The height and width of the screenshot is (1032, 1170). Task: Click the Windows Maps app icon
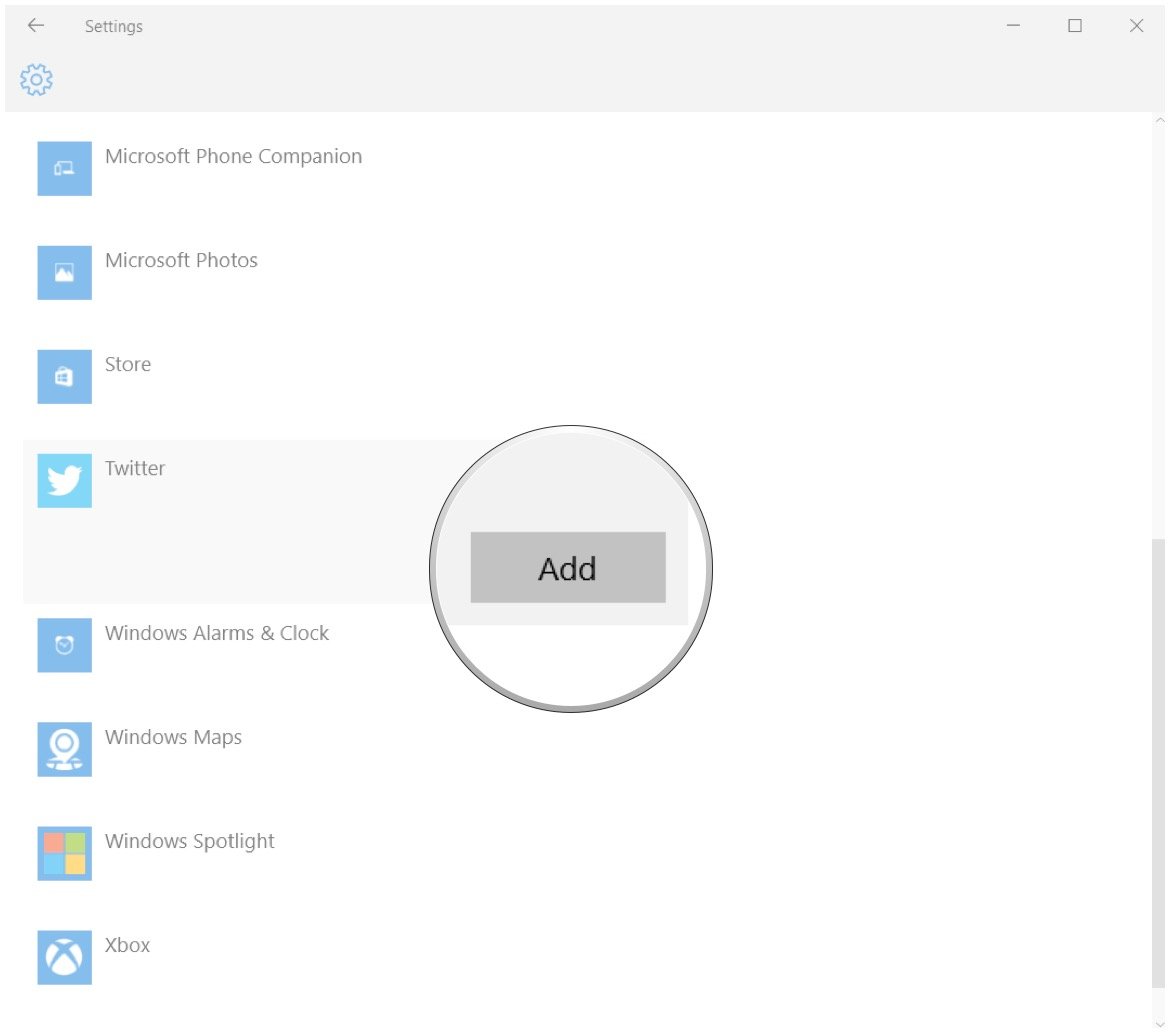coord(64,749)
